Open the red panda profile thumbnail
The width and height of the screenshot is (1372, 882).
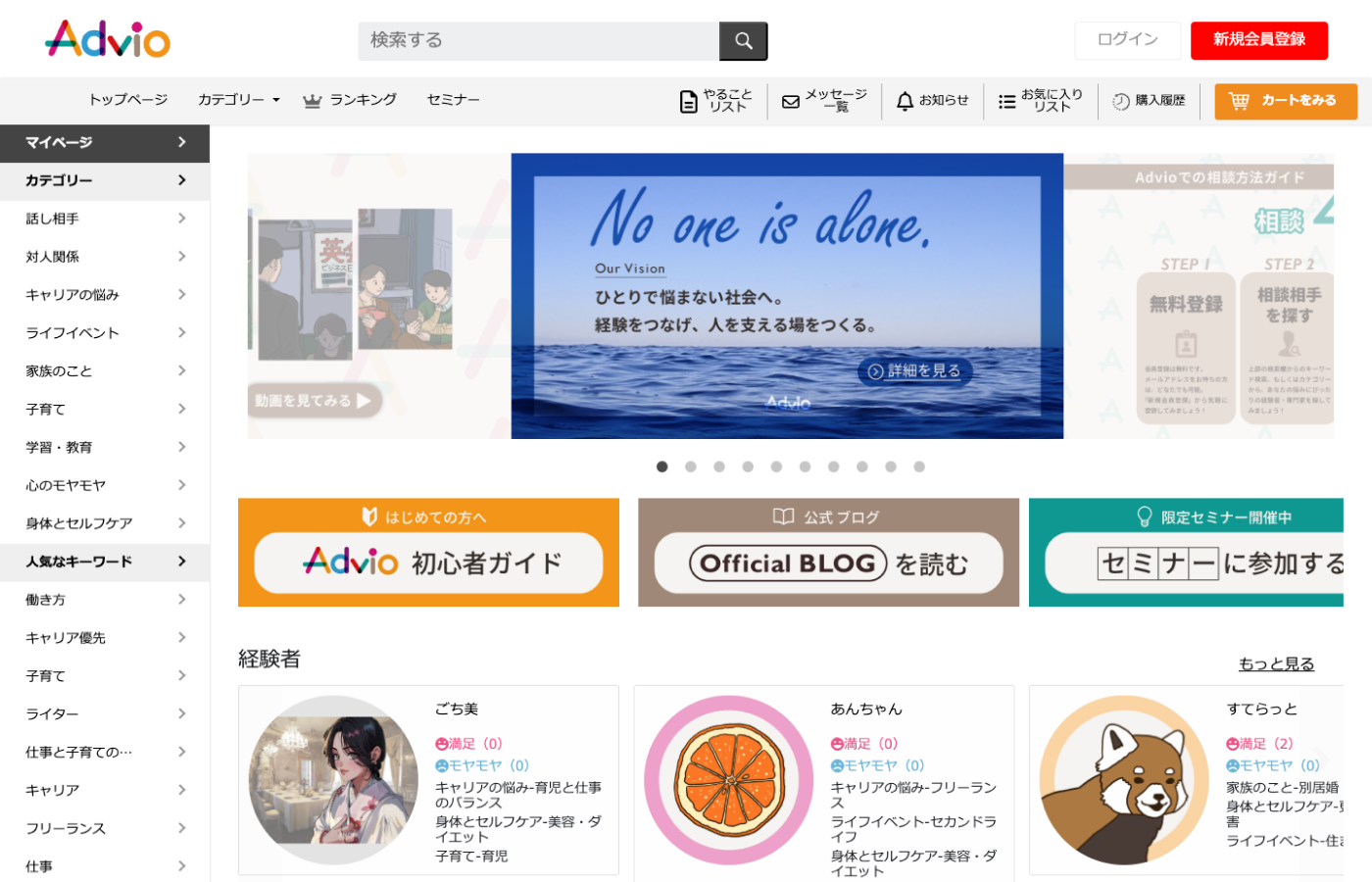coord(1123,780)
